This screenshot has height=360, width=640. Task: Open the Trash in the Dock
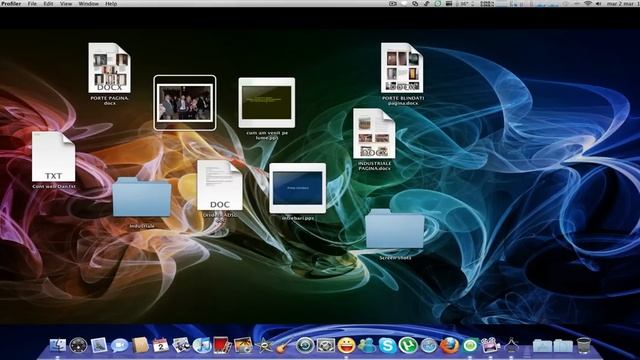[584, 346]
